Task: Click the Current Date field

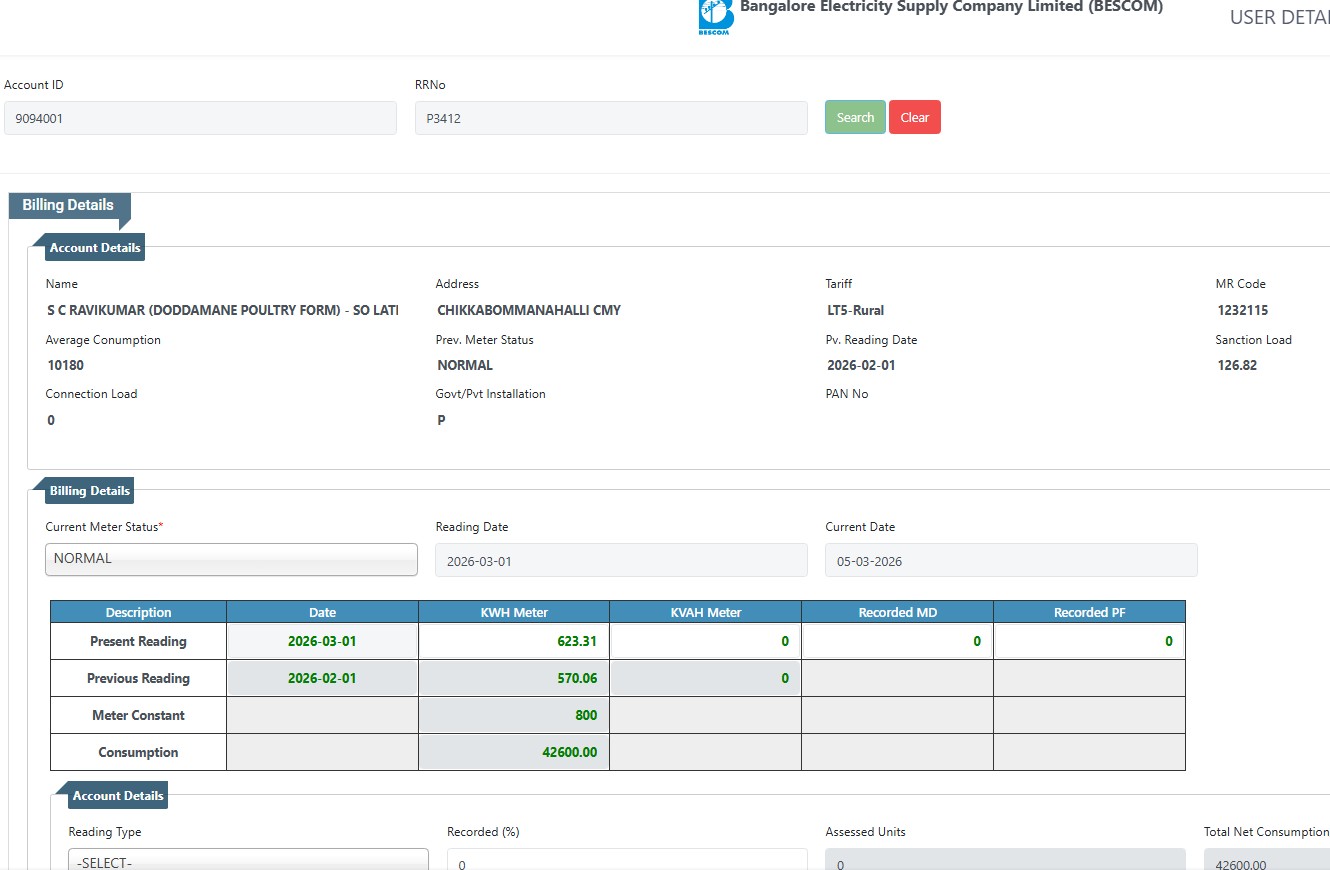Action: click(x=1010, y=561)
